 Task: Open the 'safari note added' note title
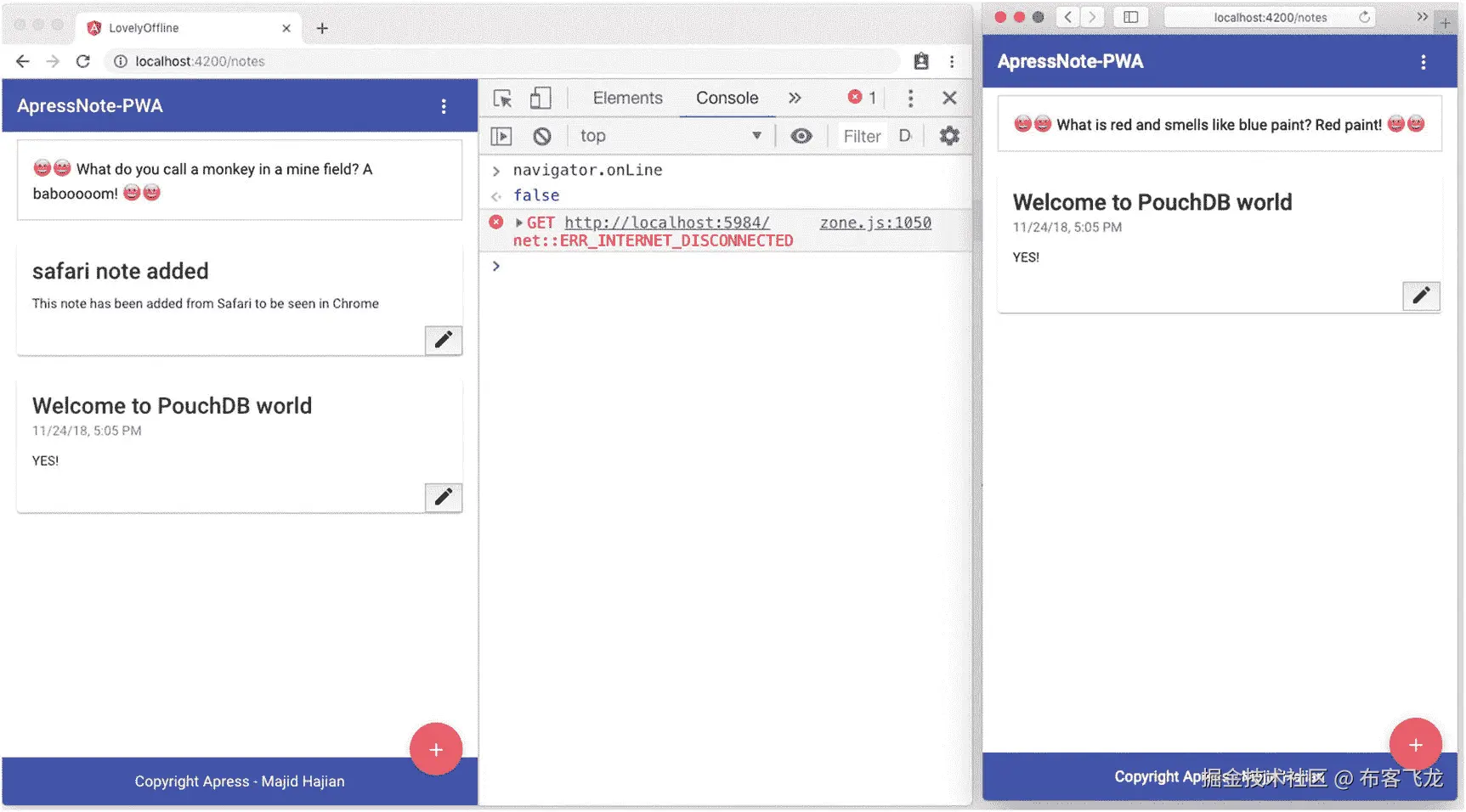pos(121,271)
